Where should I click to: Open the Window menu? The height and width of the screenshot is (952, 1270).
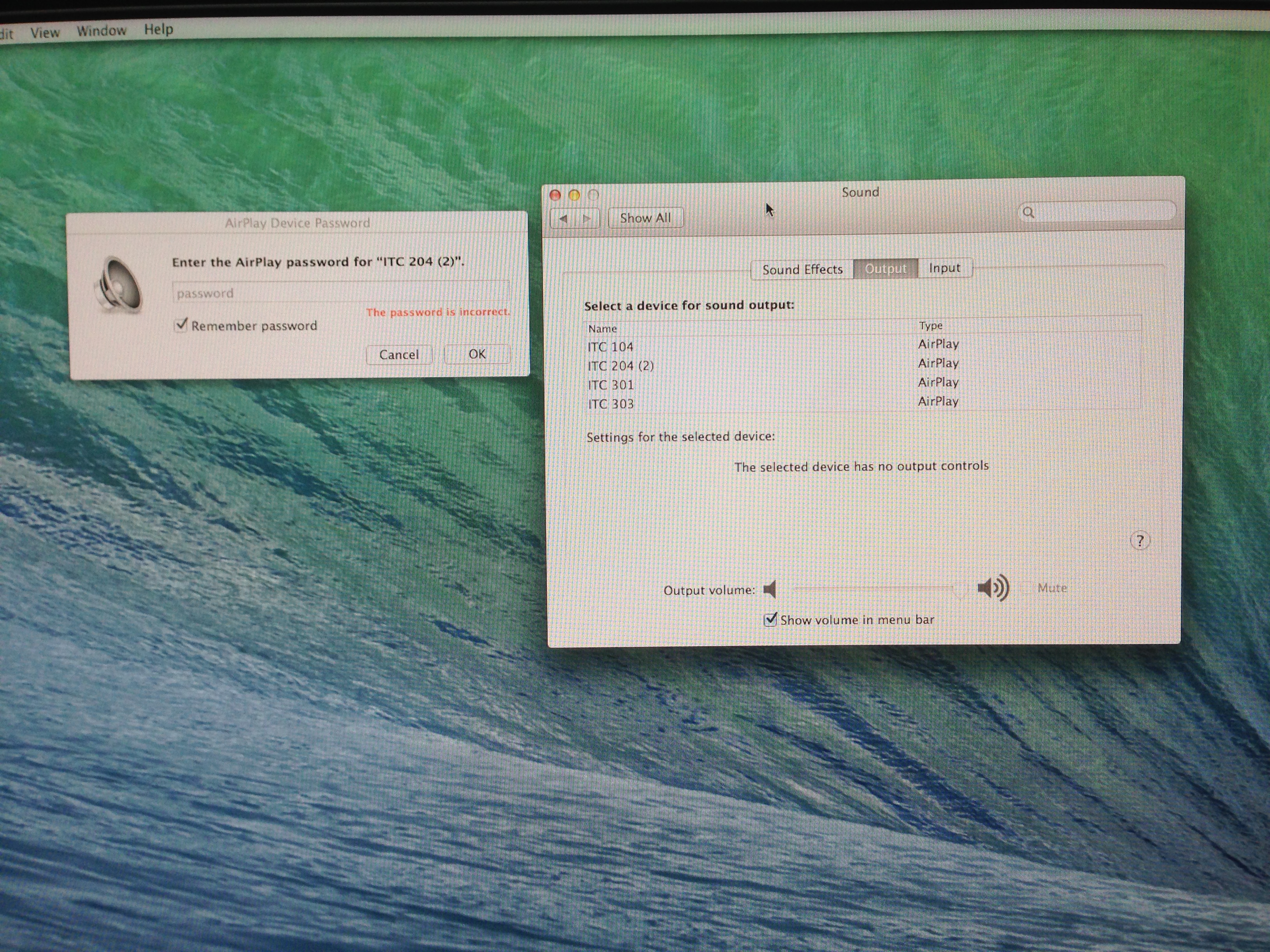tap(102, 30)
